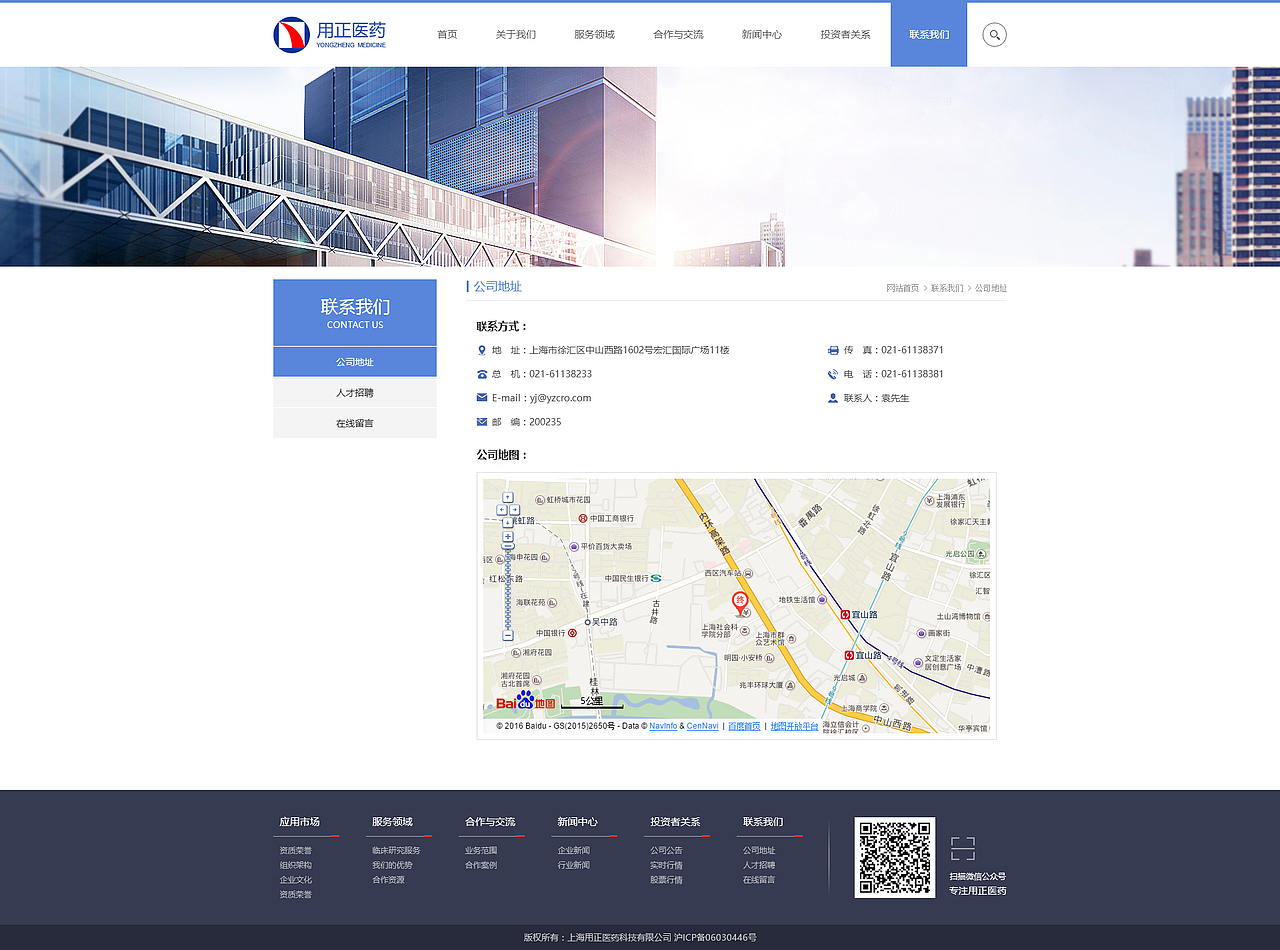Open the CenNavi link below map
Image resolution: width=1280 pixels, height=950 pixels.
pyautogui.click(x=703, y=726)
